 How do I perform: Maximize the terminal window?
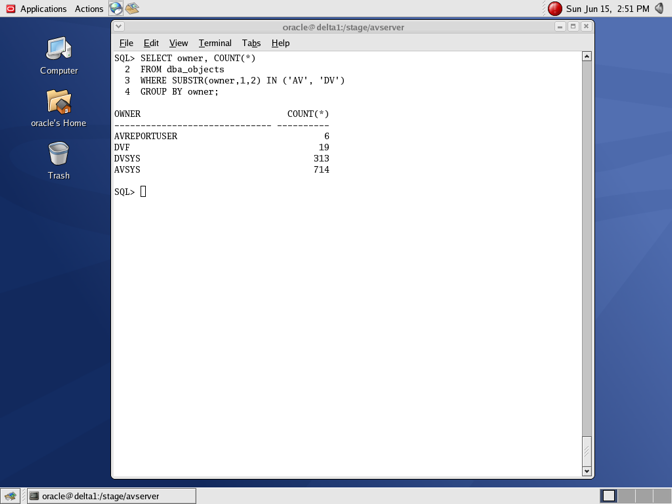click(573, 27)
